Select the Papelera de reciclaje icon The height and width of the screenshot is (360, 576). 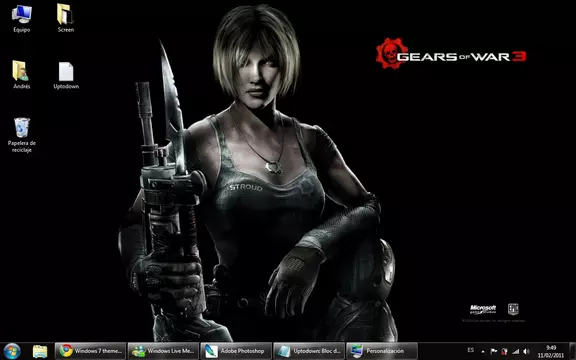coord(22,134)
